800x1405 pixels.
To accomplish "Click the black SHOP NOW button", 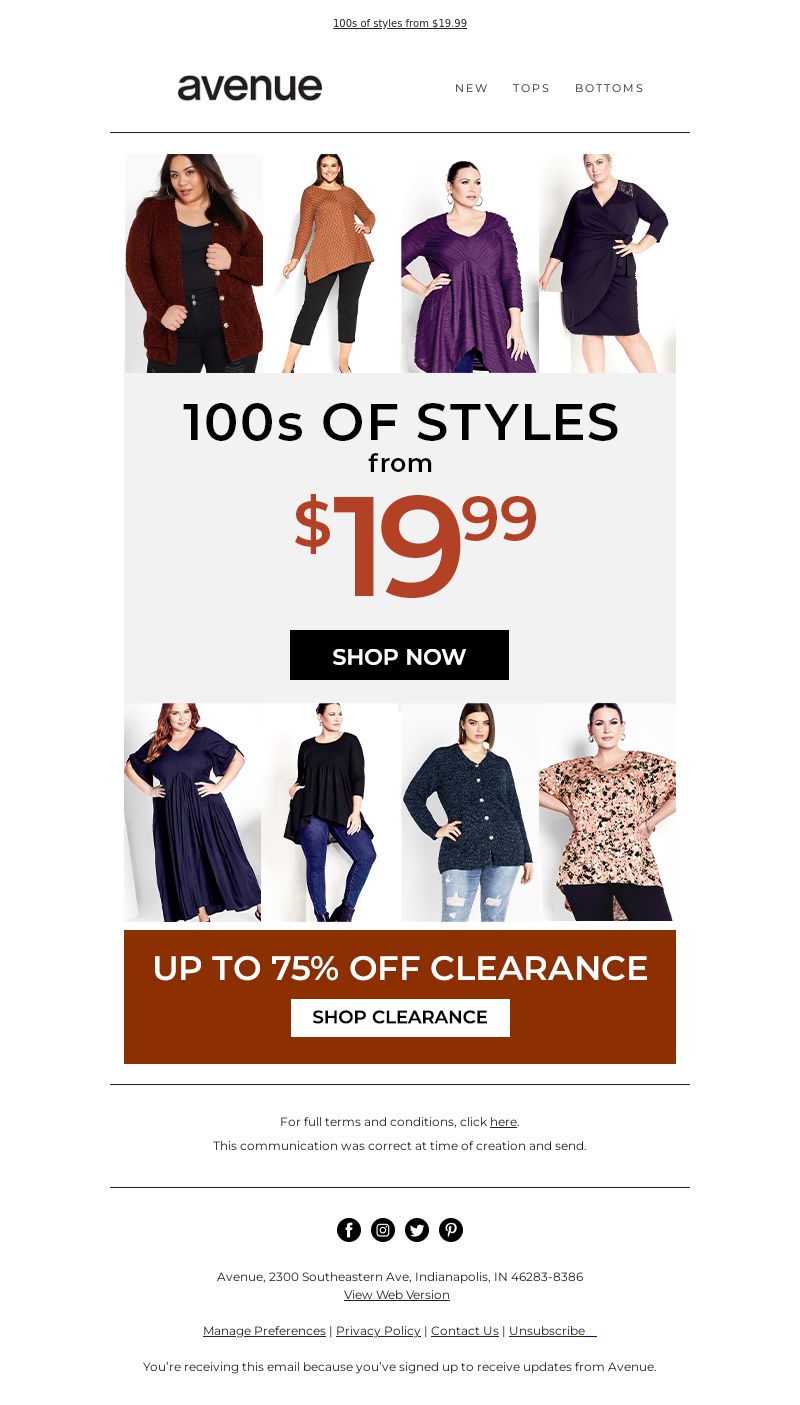I will point(399,655).
